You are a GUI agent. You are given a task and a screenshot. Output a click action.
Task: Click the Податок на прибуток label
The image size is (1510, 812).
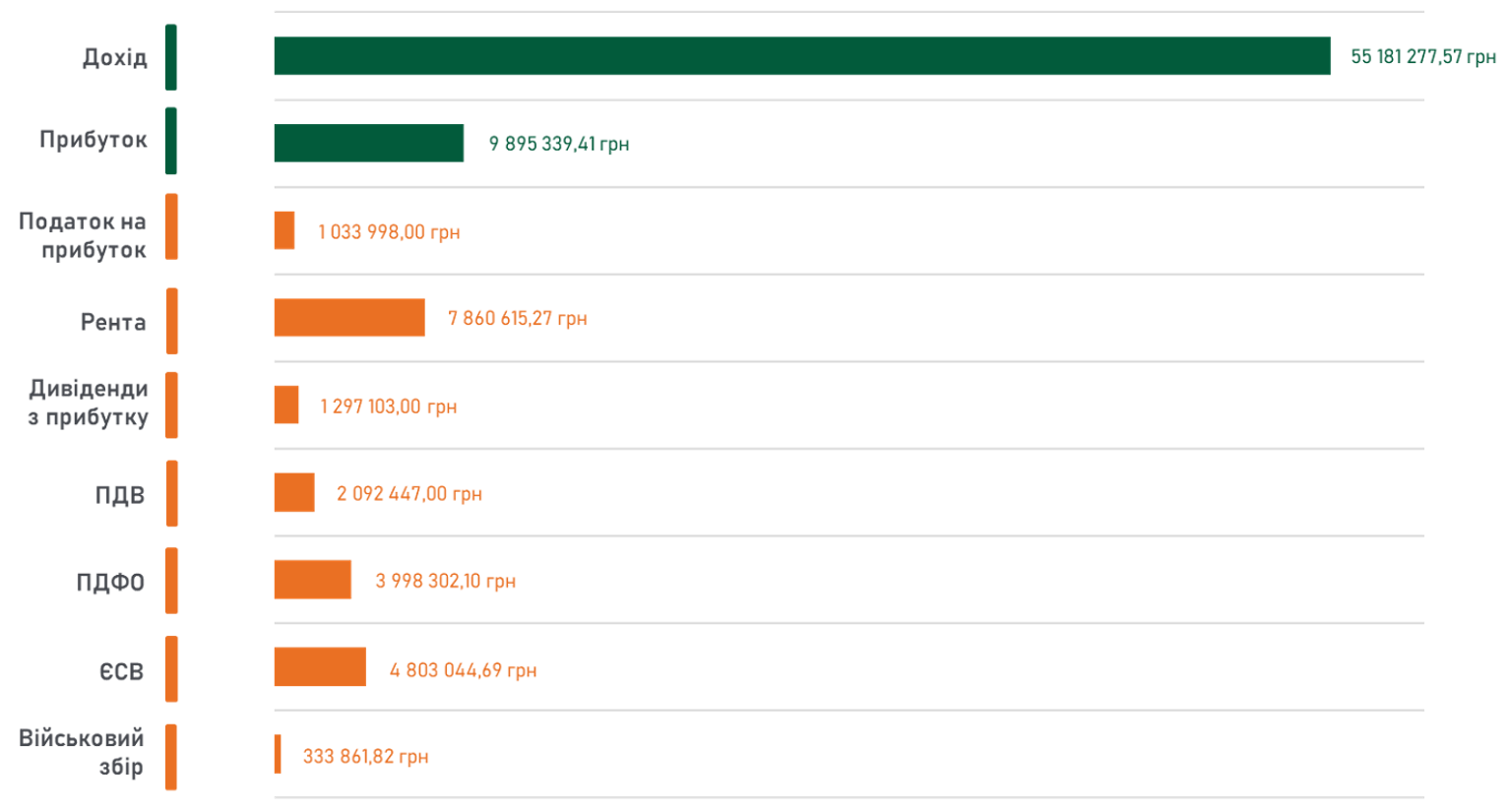(x=84, y=236)
